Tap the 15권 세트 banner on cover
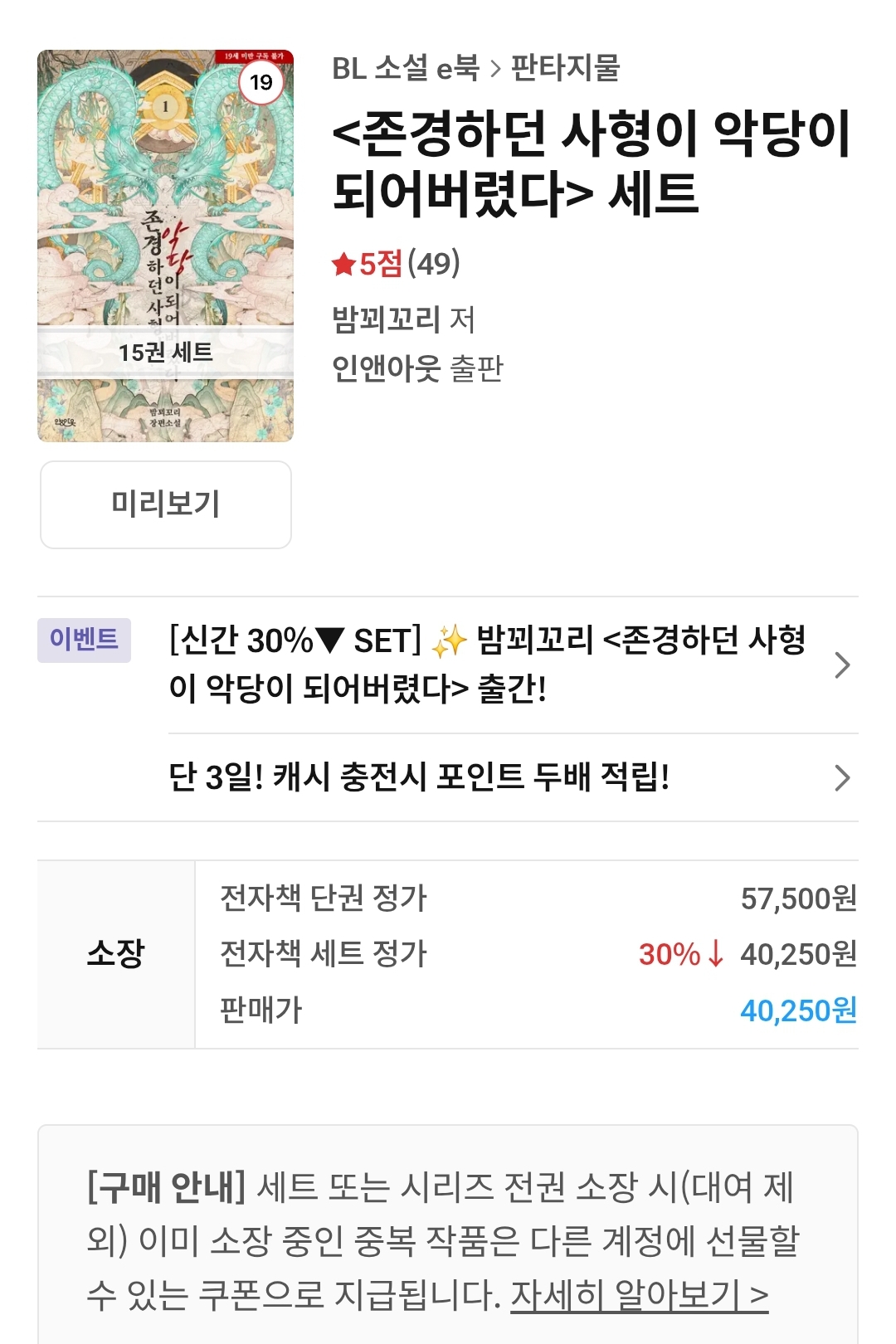The image size is (896, 1344). 165,353
